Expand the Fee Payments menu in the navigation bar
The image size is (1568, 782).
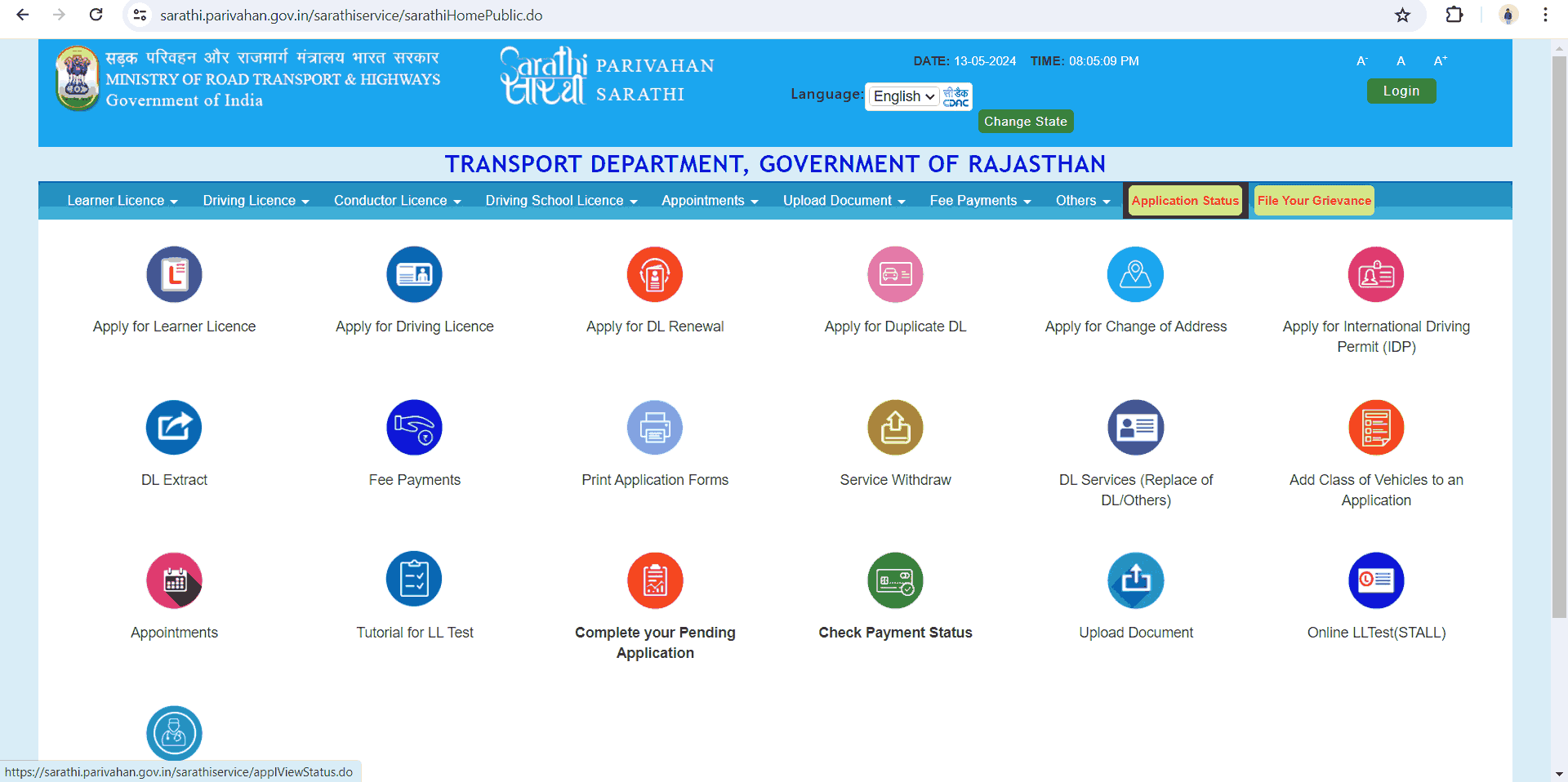pyautogui.click(x=980, y=201)
